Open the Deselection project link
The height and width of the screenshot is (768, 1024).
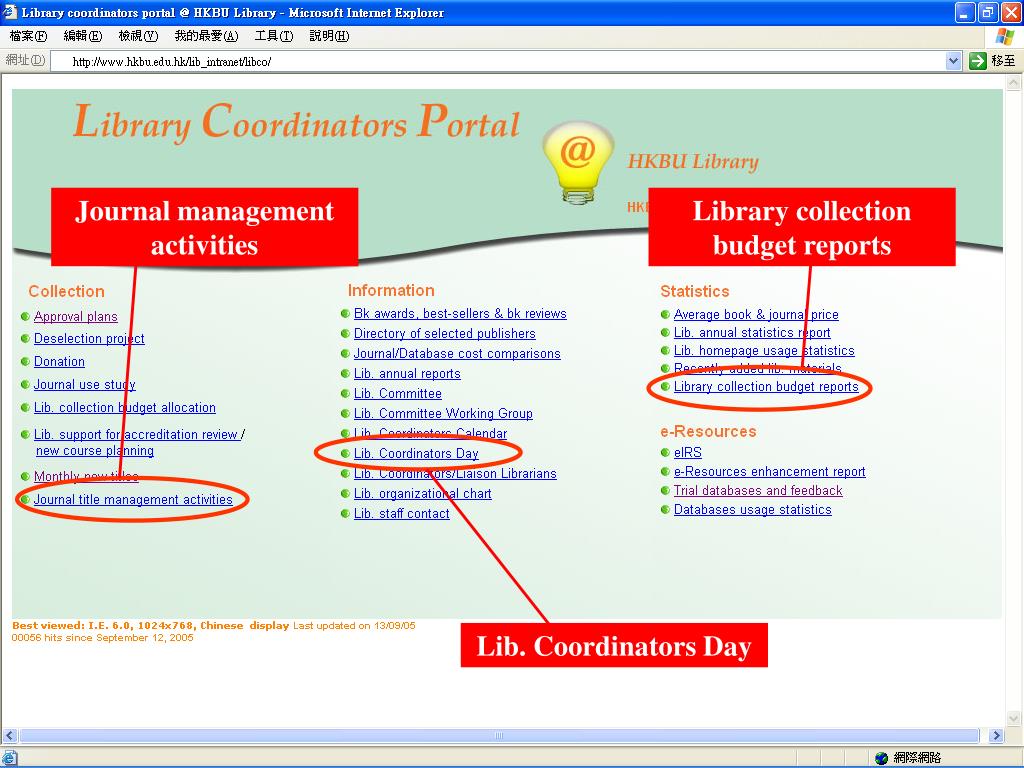tap(89, 339)
